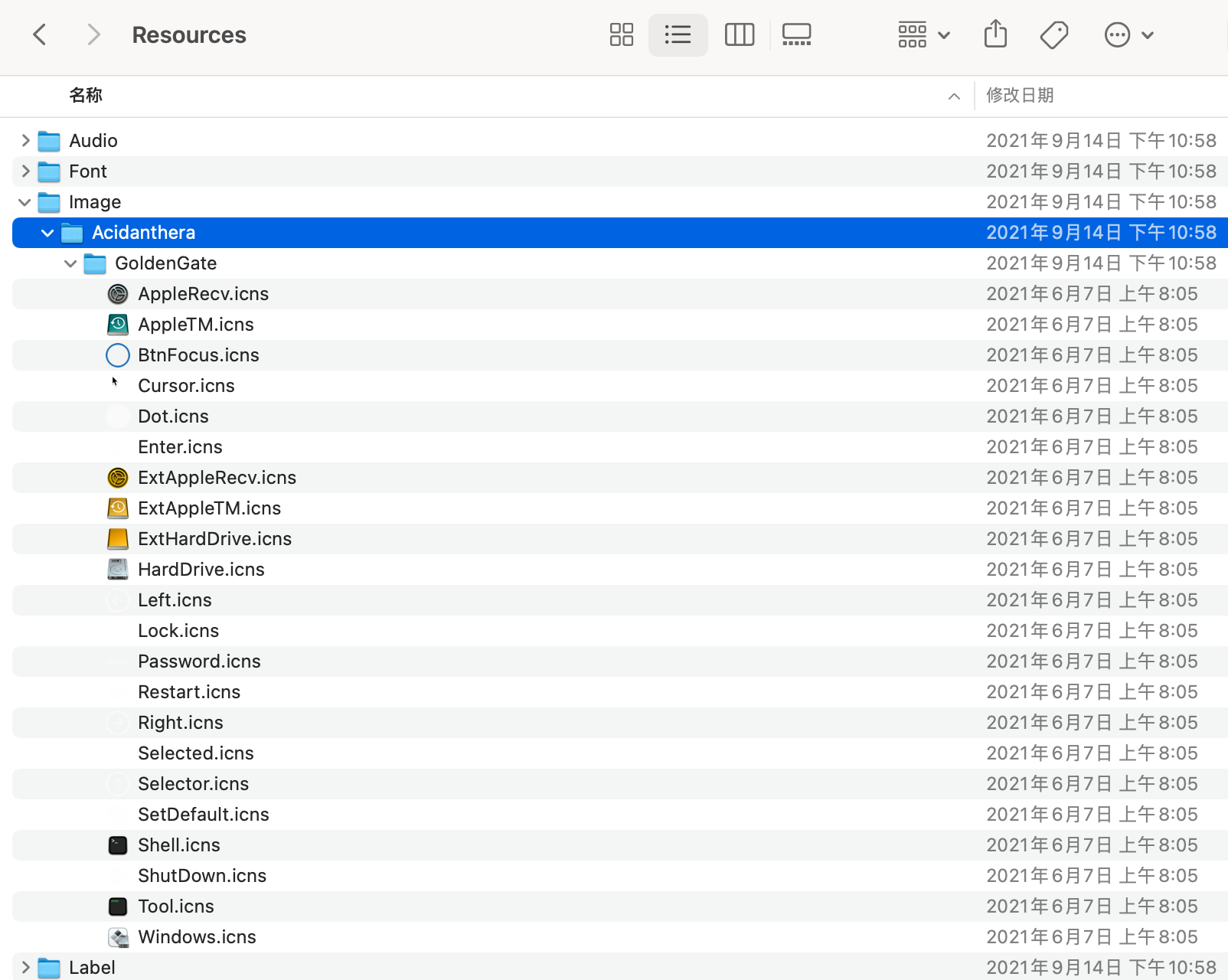This screenshot has height=980, width=1228.
Task: Select the Windows.icns file name
Action: pos(197,937)
